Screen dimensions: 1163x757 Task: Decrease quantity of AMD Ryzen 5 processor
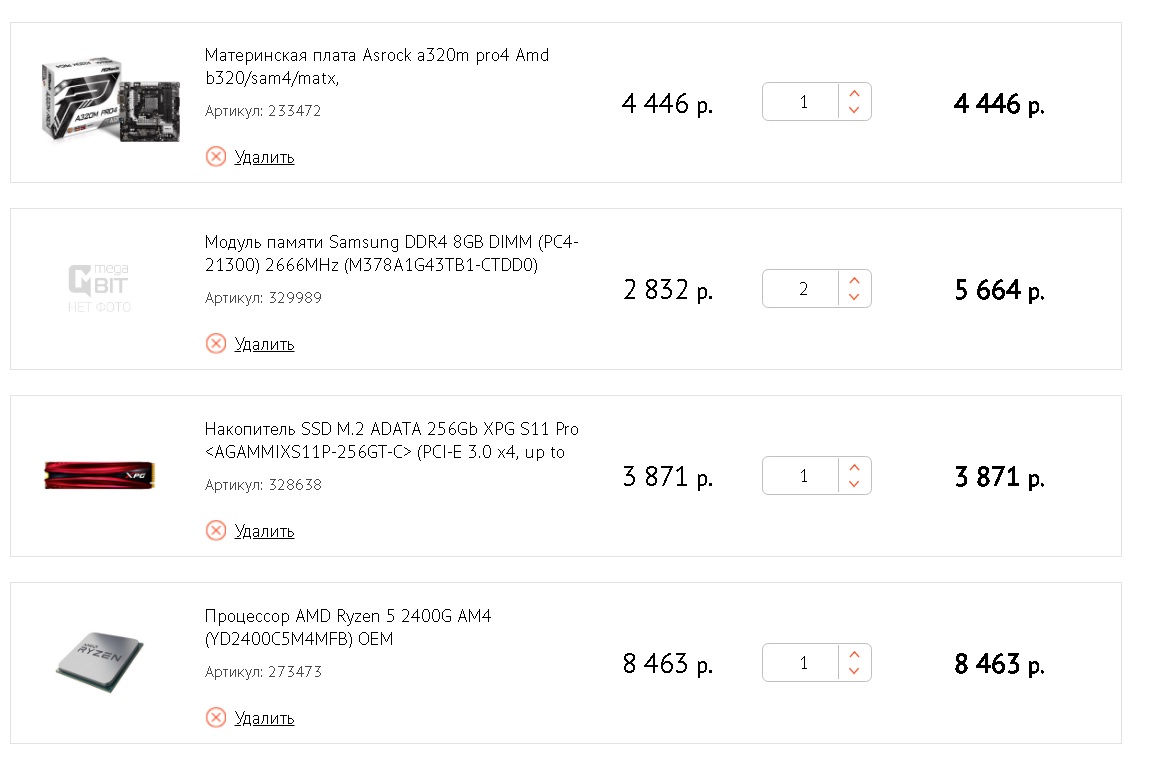854,671
